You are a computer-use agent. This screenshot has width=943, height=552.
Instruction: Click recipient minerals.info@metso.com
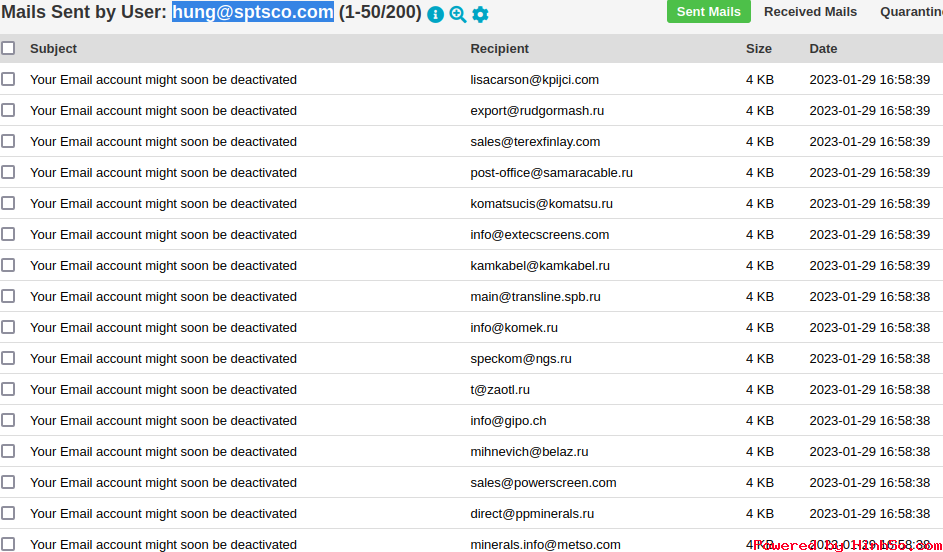coord(545,544)
